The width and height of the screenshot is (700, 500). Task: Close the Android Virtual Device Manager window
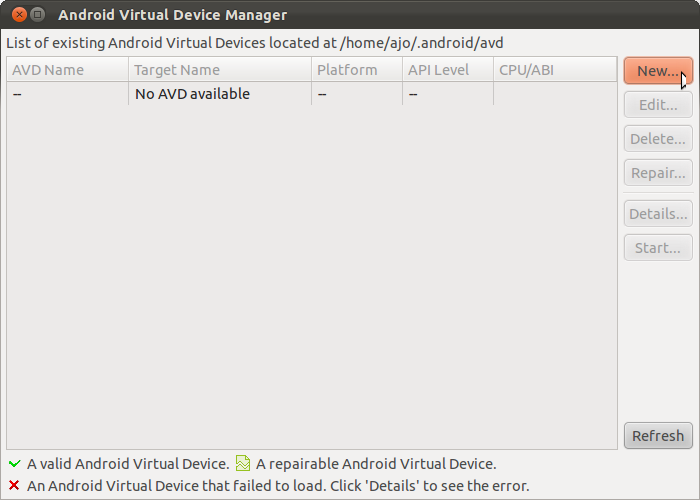coord(19,15)
